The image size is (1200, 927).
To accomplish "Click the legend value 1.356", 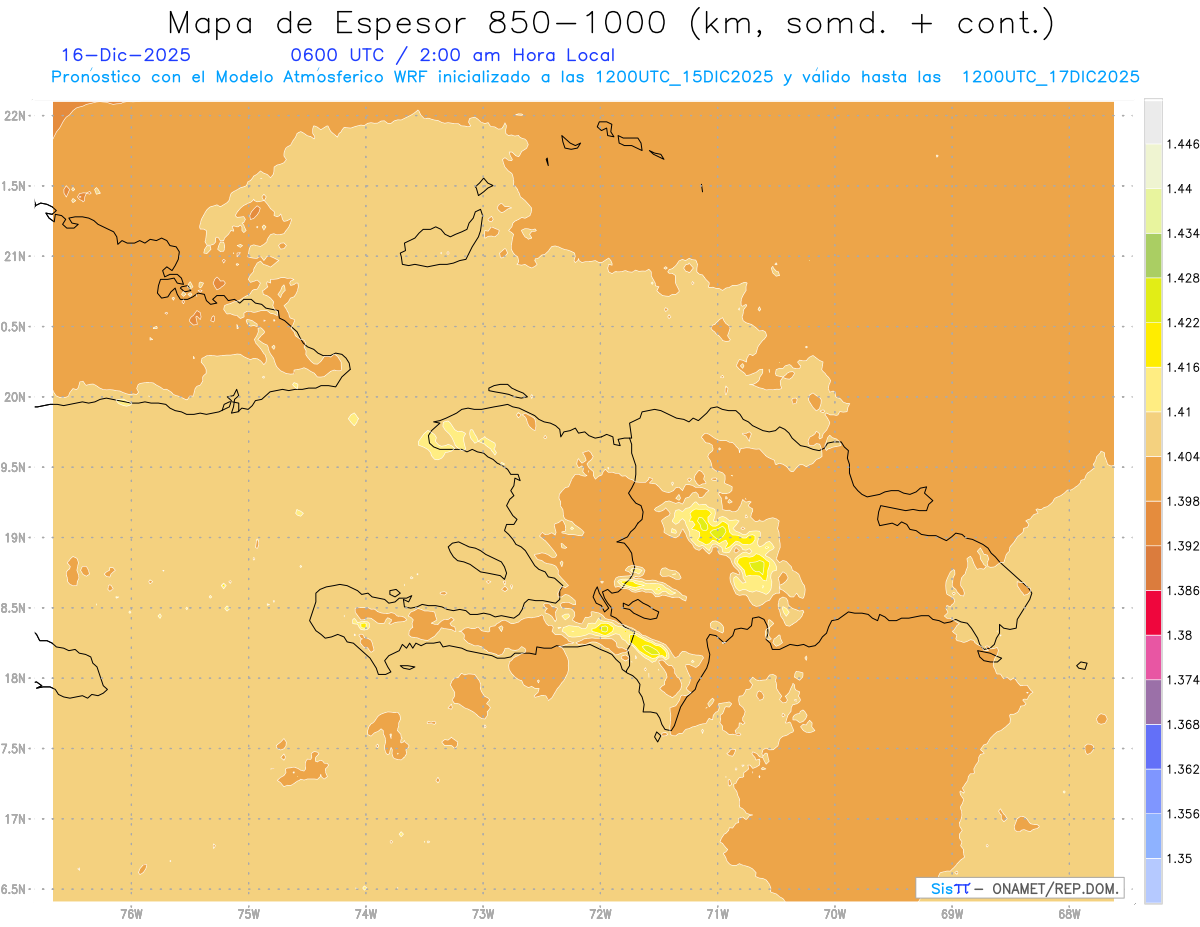I will 1183,814.
